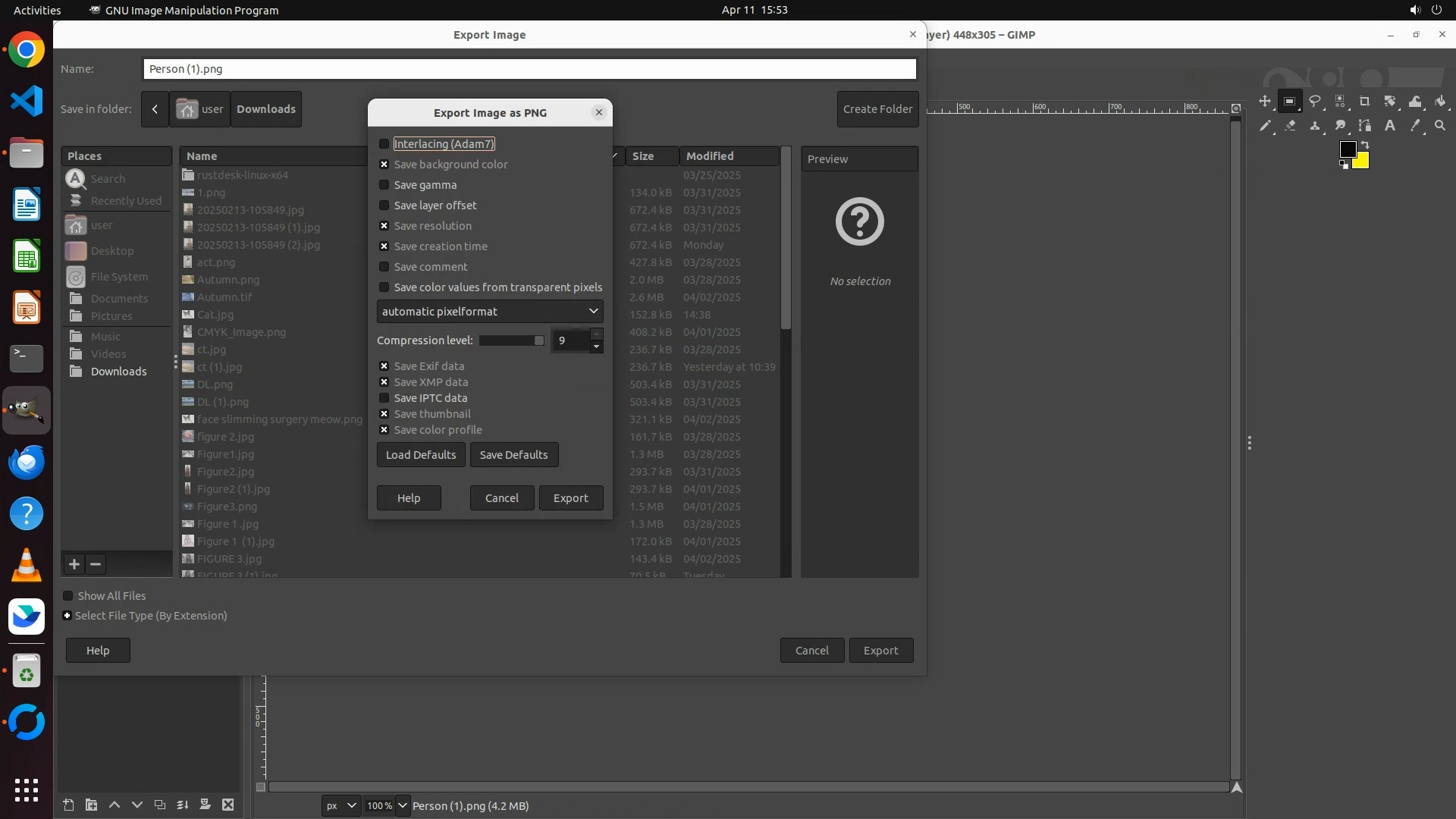Open the automatic pixelformat dropdown
This screenshot has width=1456, height=819.
tap(490, 312)
